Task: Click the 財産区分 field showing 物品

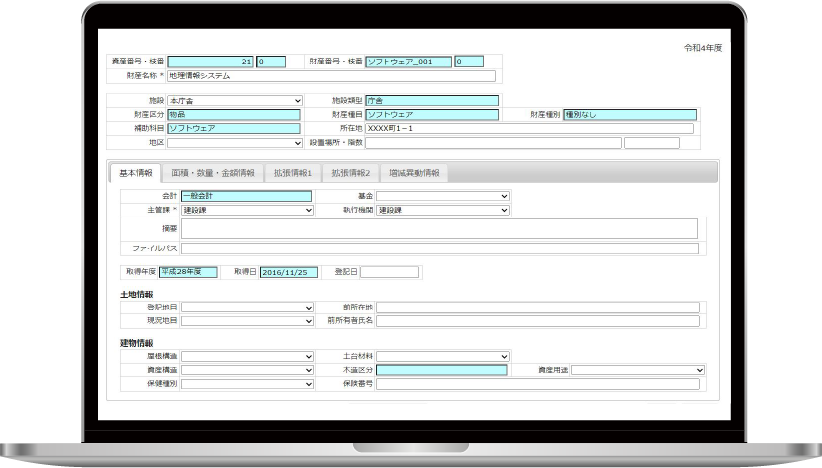Action: pos(234,115)
